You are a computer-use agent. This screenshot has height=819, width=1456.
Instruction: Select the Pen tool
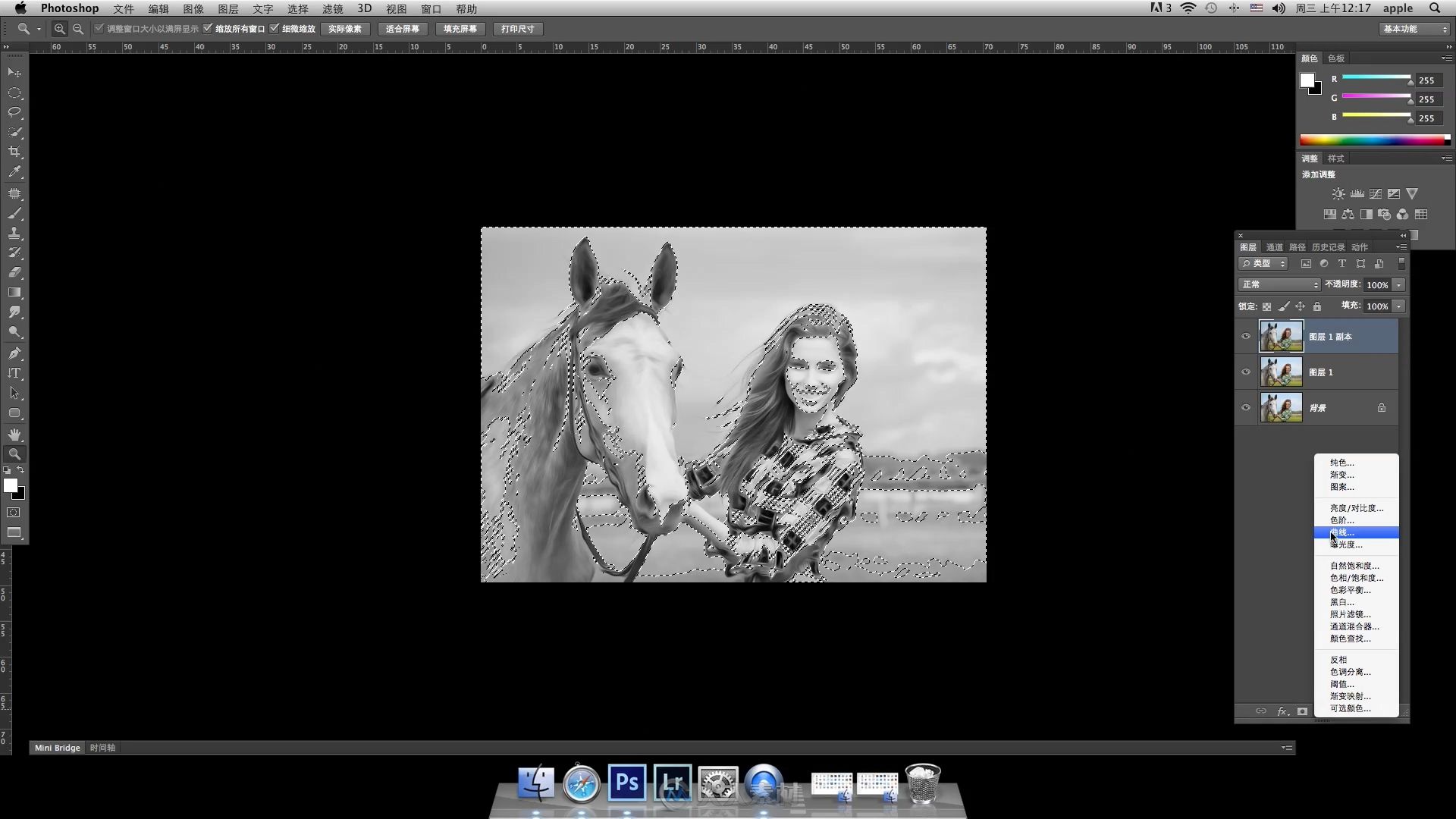click(x=14, y=353)
